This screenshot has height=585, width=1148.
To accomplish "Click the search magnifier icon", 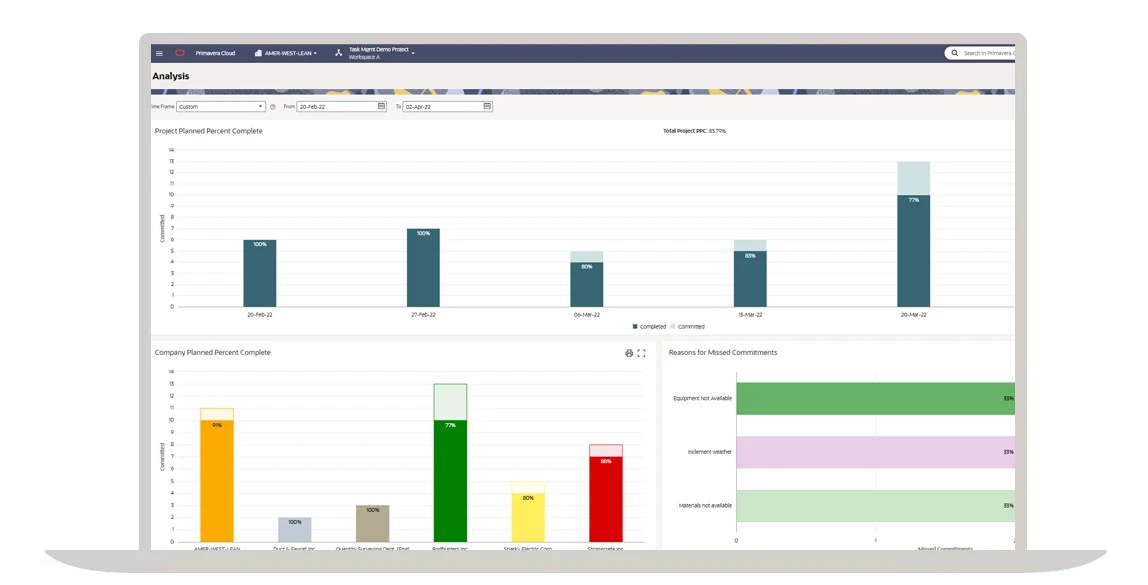I will (x=954, y=53).
